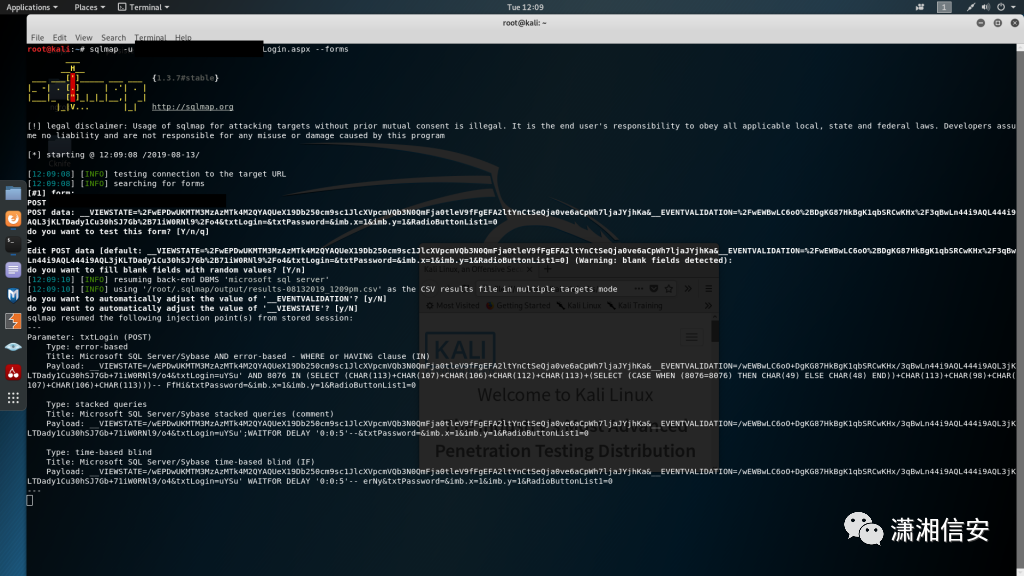Open Files folder icon in dock
This screenshot has height=576, width=1024.
pos(13,193)
